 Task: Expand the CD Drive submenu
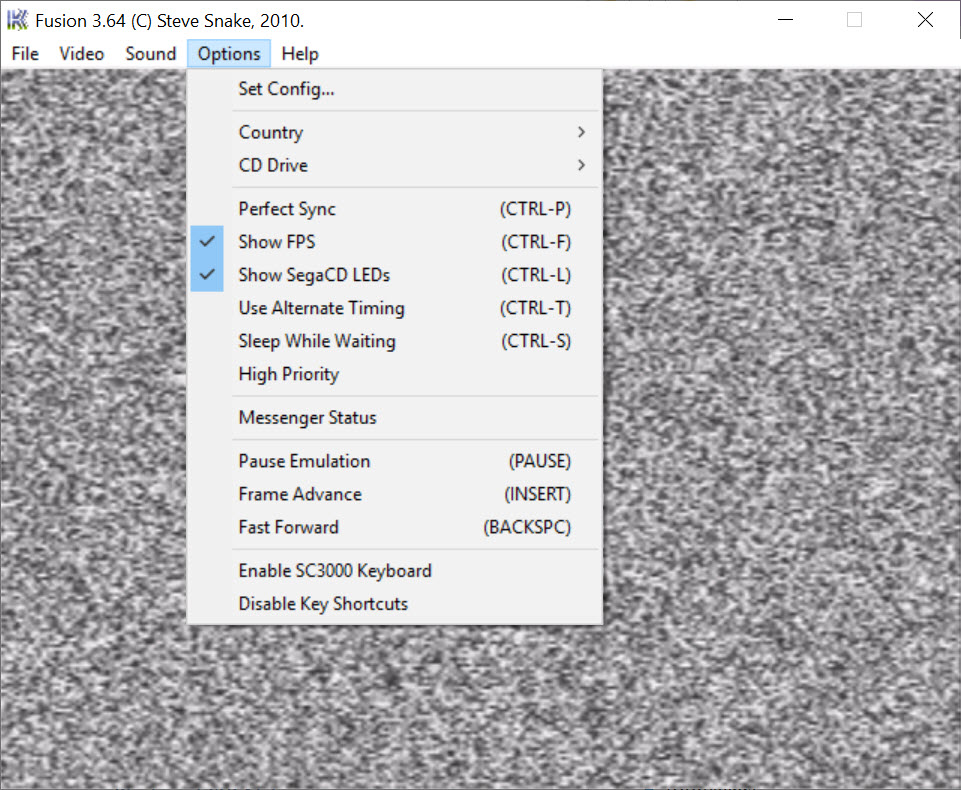(395, 165)
